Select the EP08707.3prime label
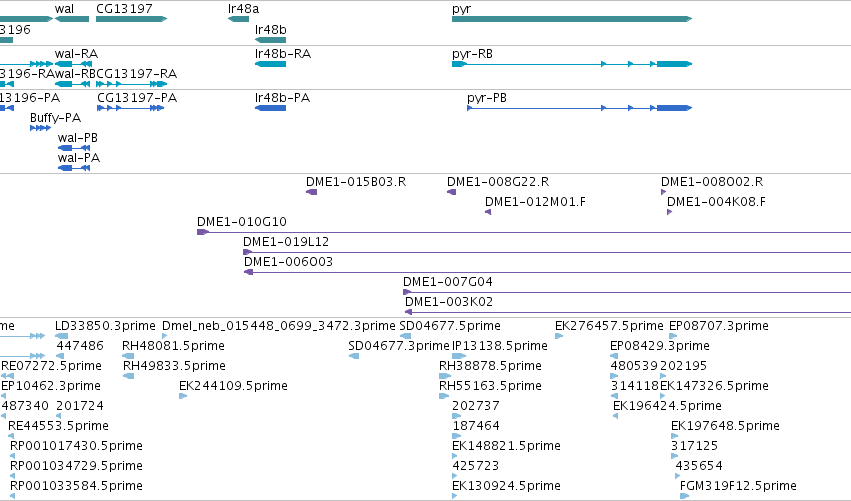The image size is (851, 501). [719, 326]
